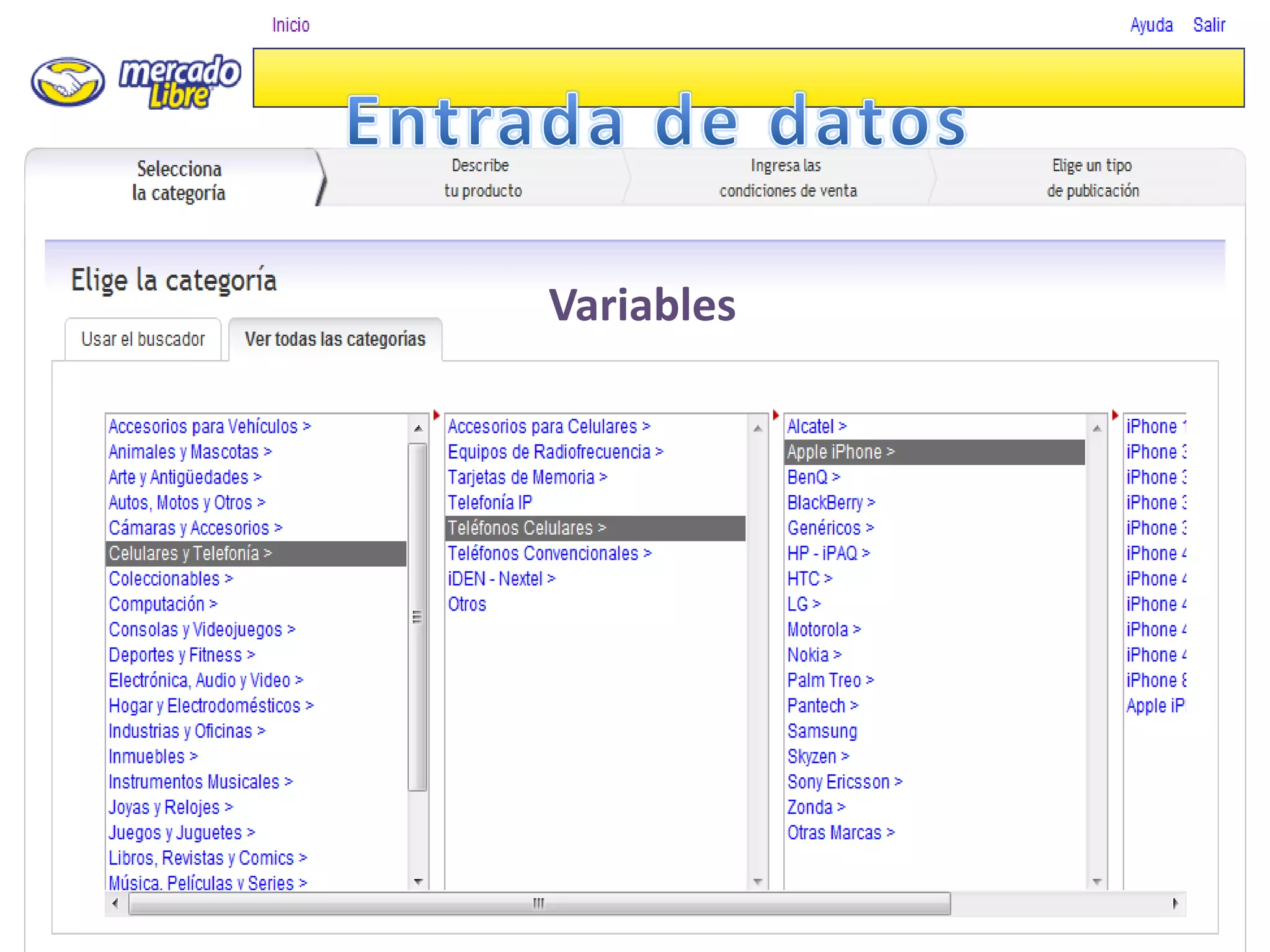Open Deportes y Fitness category
The width and height of the screenshot is (1270, 952).
point(182,655)
